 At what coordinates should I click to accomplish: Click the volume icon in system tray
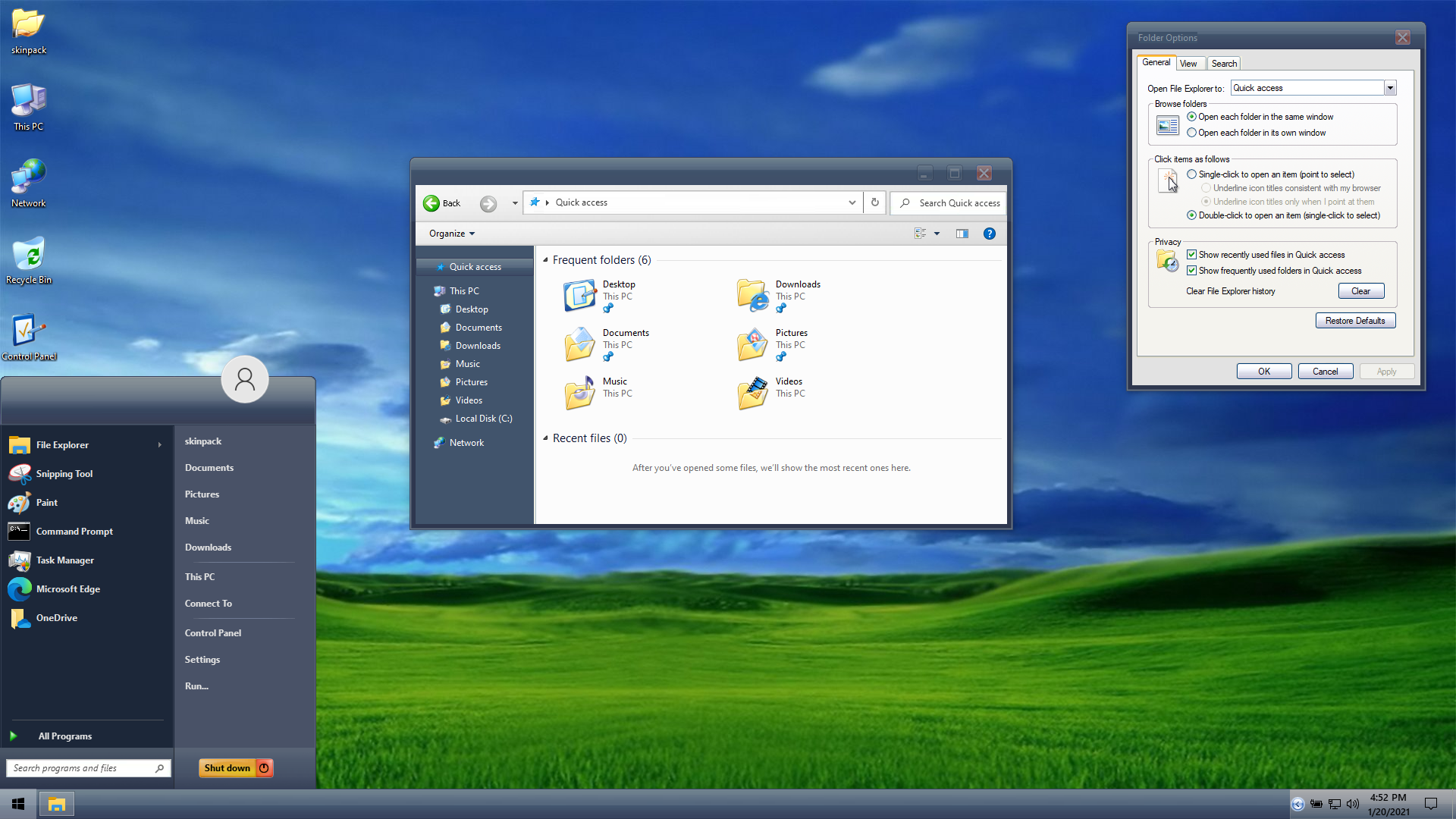pyautogui.click(x=1352, y=804)
